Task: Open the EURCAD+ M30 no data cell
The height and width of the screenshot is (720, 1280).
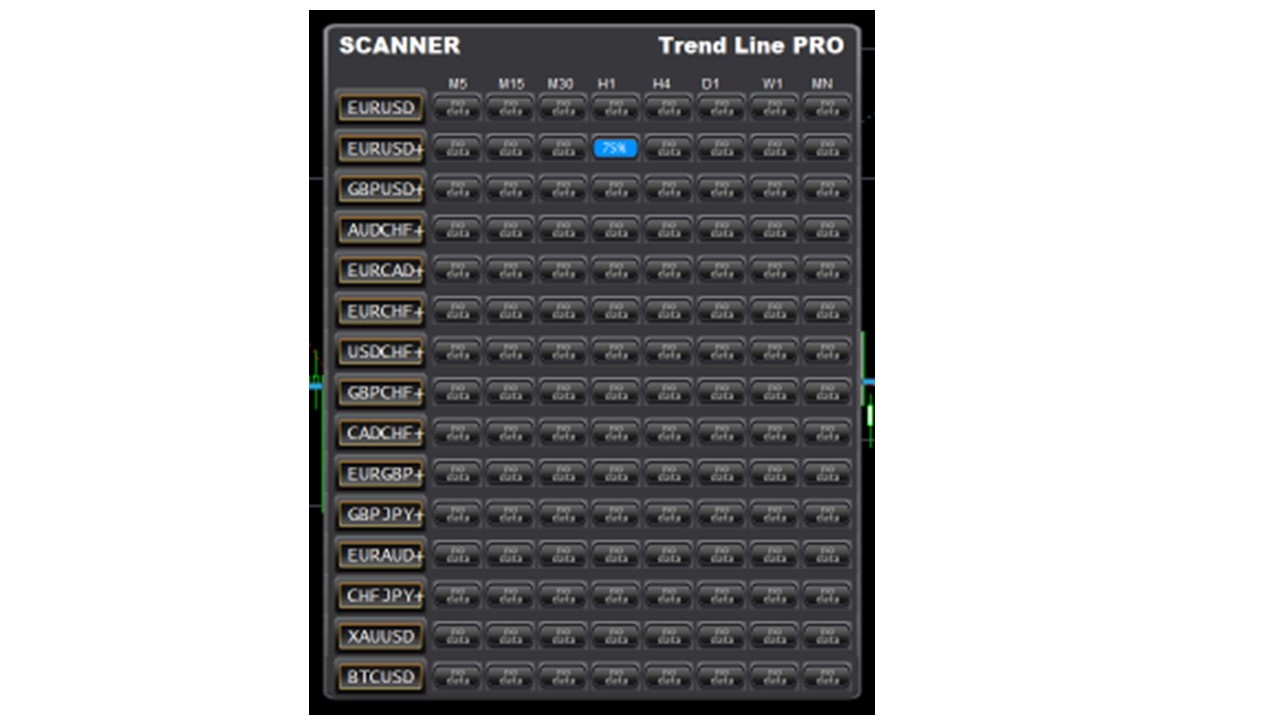Action: [x=563, y=270]
